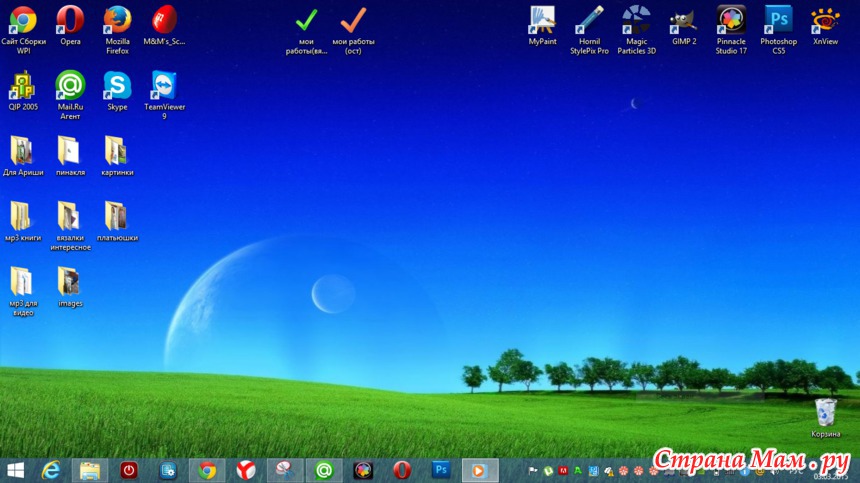860x483 pixels.
Task: Click the red power button taskbar icon
Action: [x=129, y=470]
